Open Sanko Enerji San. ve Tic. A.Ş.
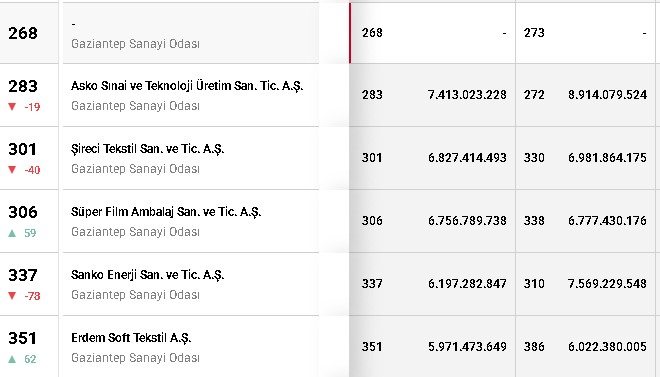 coord(147,275)
